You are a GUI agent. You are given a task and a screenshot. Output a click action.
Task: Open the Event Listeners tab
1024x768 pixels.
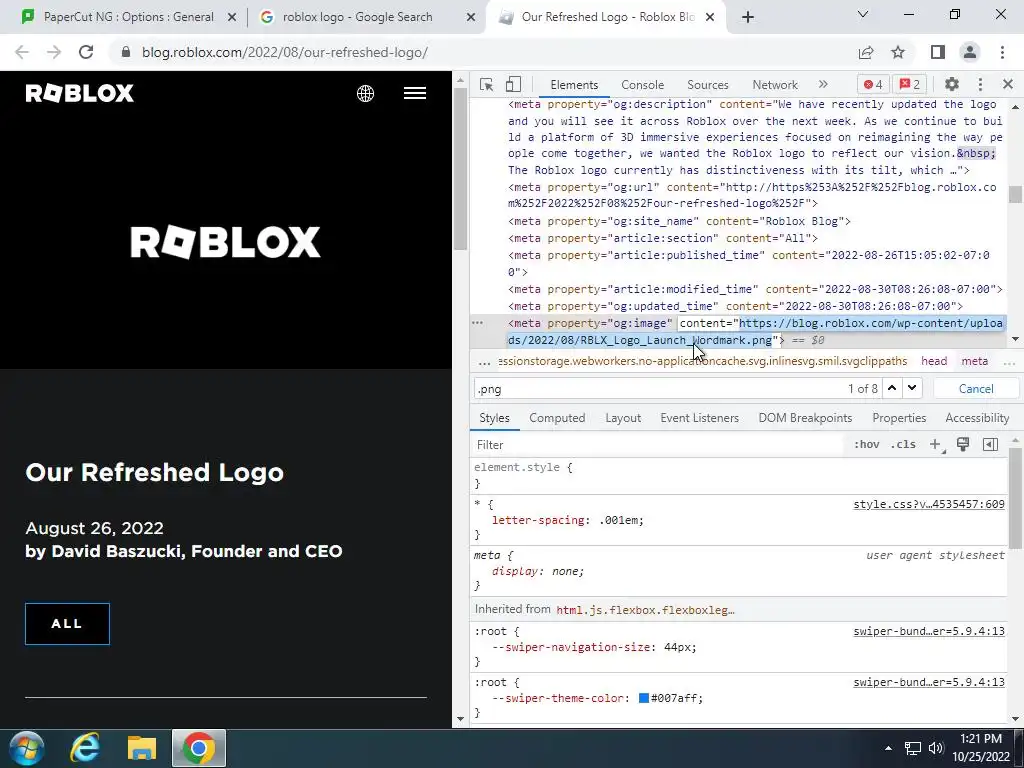[x=699, y=418]
